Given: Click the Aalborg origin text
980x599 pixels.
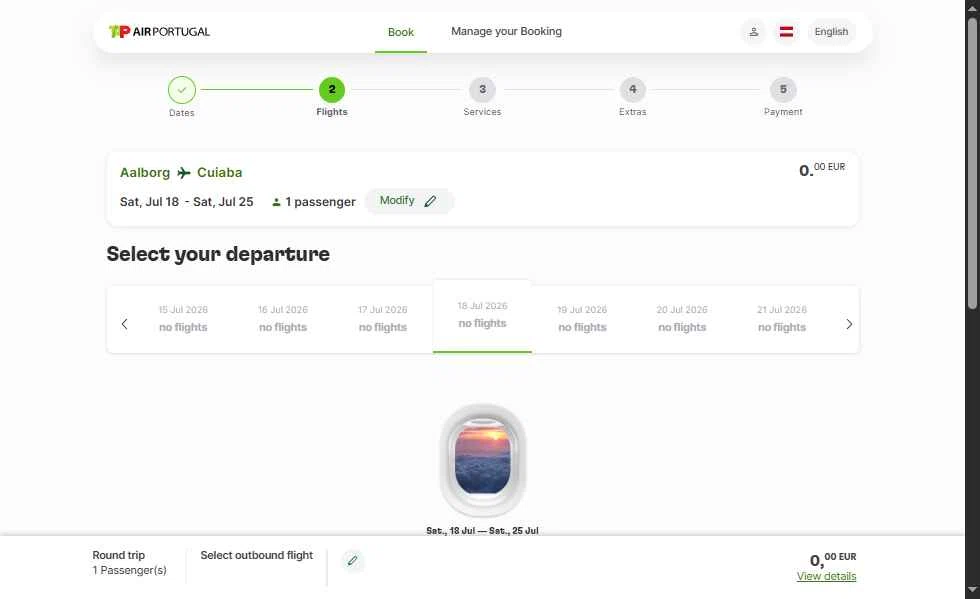Looking at the screenshot, I should [145, 173].
